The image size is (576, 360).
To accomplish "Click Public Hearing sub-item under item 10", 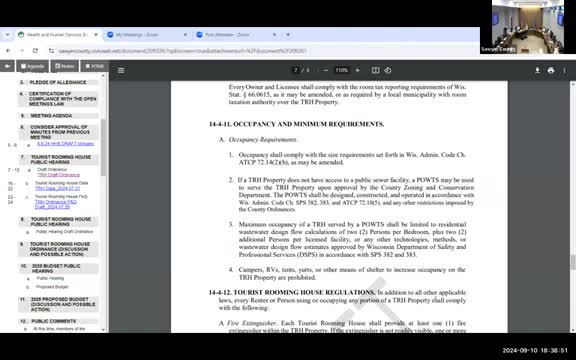I will (50, 278).
